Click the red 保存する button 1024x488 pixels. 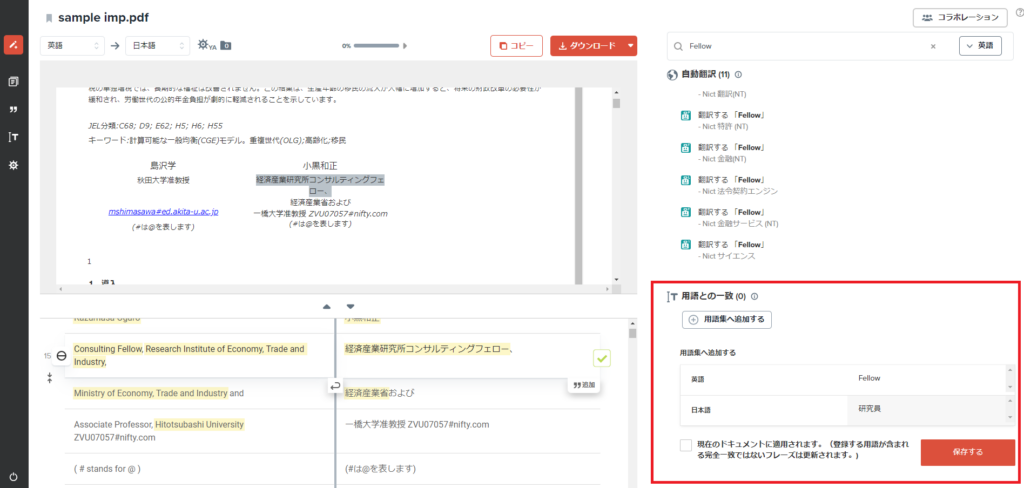(967, 452)
